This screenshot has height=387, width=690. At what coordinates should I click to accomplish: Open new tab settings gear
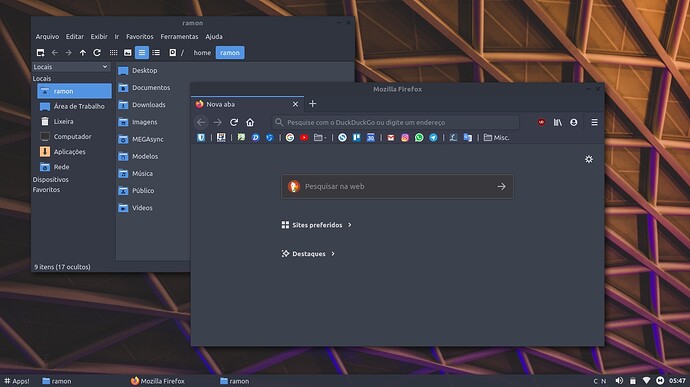click(x=589, y=159)
